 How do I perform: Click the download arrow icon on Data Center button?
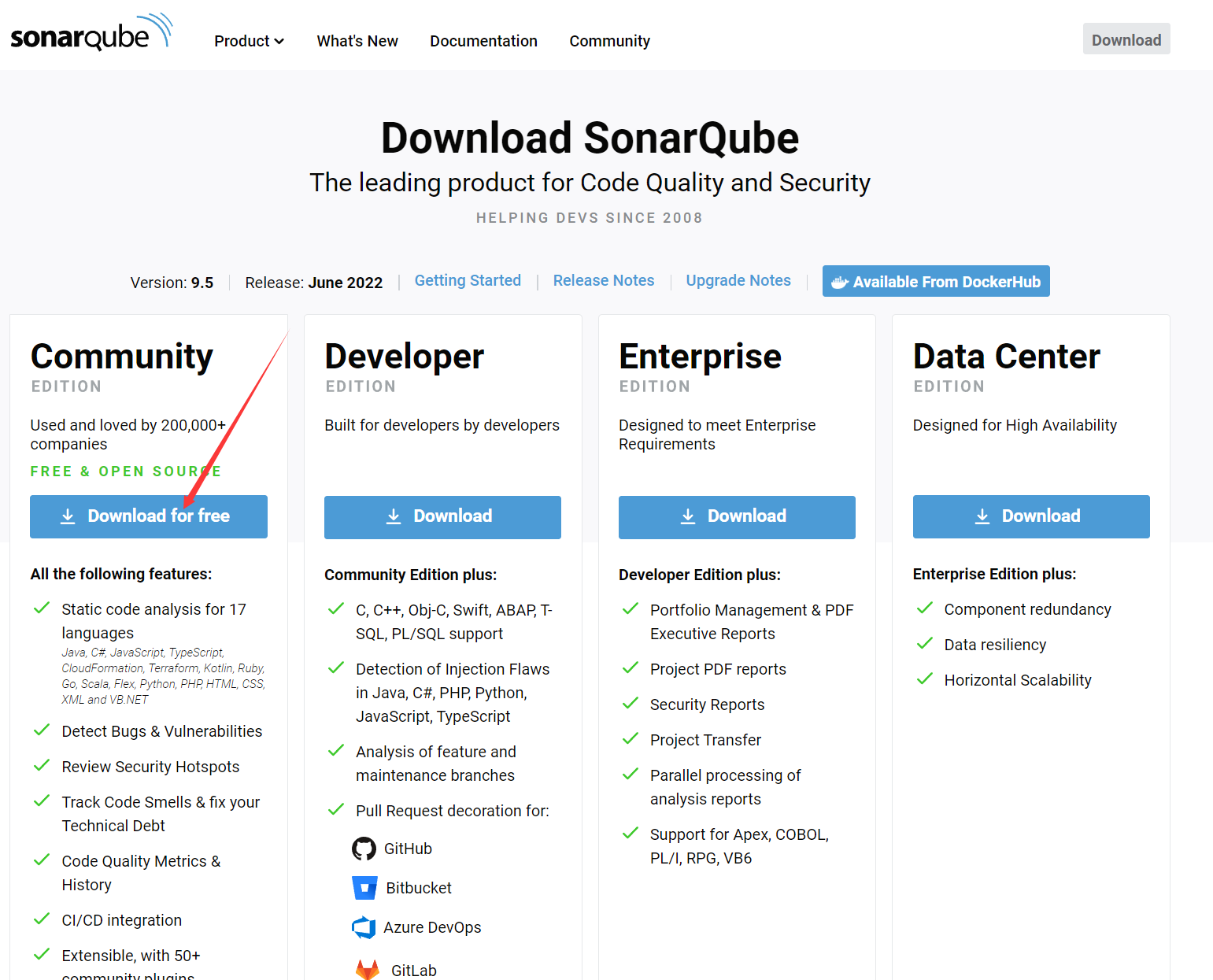click(x=982, y=516)
